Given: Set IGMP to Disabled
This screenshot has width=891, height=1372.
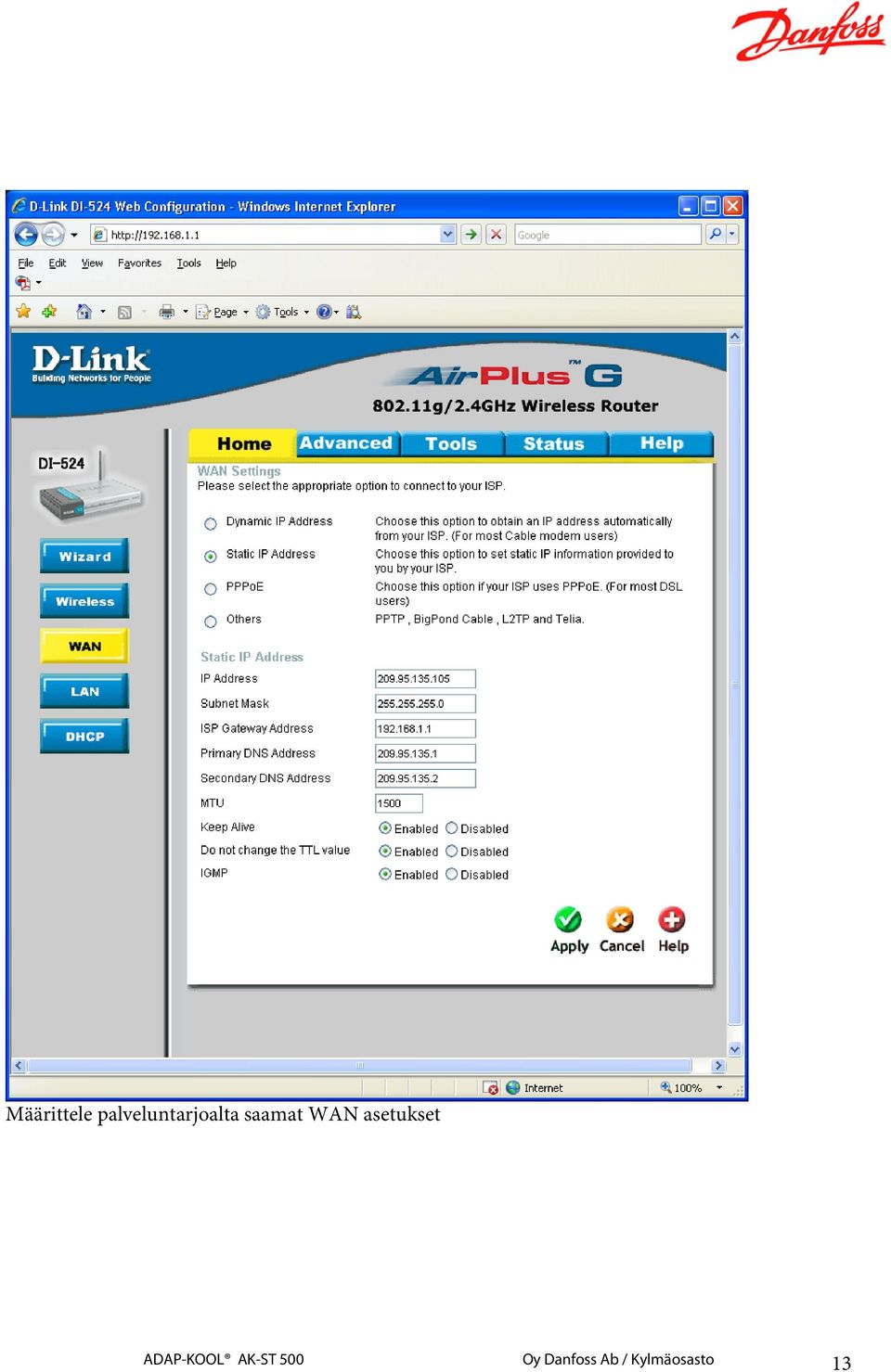Looking at the screenshot, I should 452,874.
